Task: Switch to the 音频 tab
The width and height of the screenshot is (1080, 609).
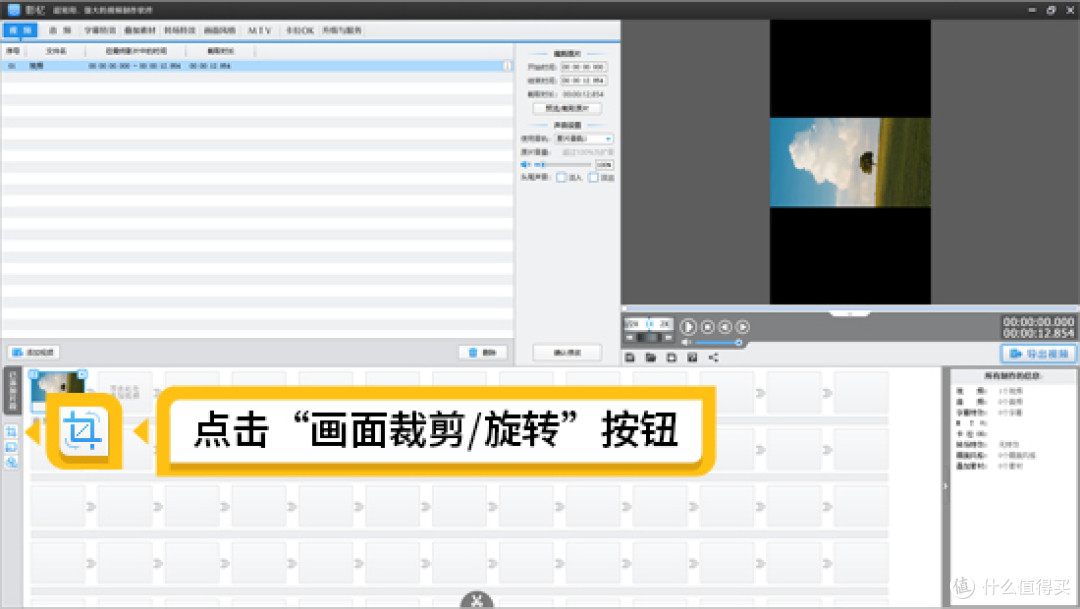Action: pyautogui.click(x=60, y=30)
